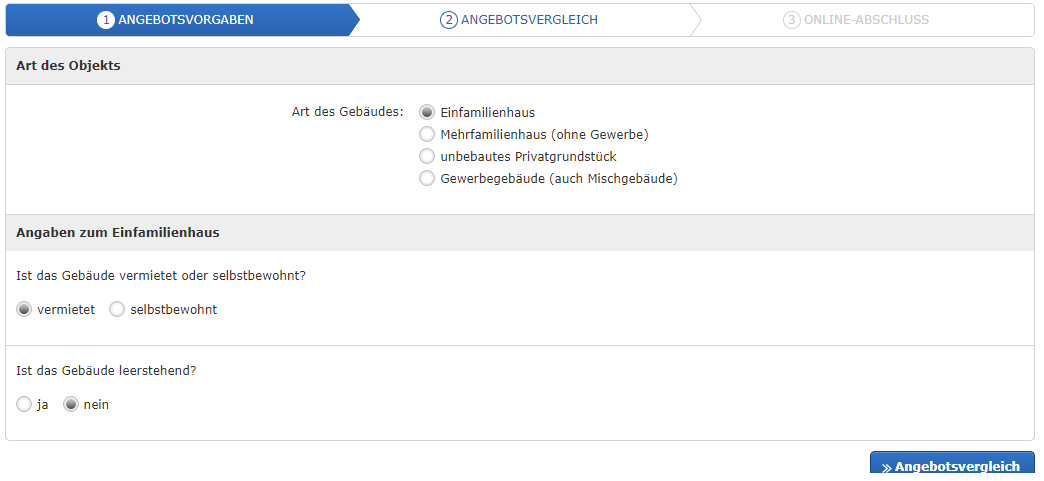Image resolution: width=1044 pixels, height=481 pixels.
Task: Choose selbstbewohnt radio button
Action: coord(117,310)
